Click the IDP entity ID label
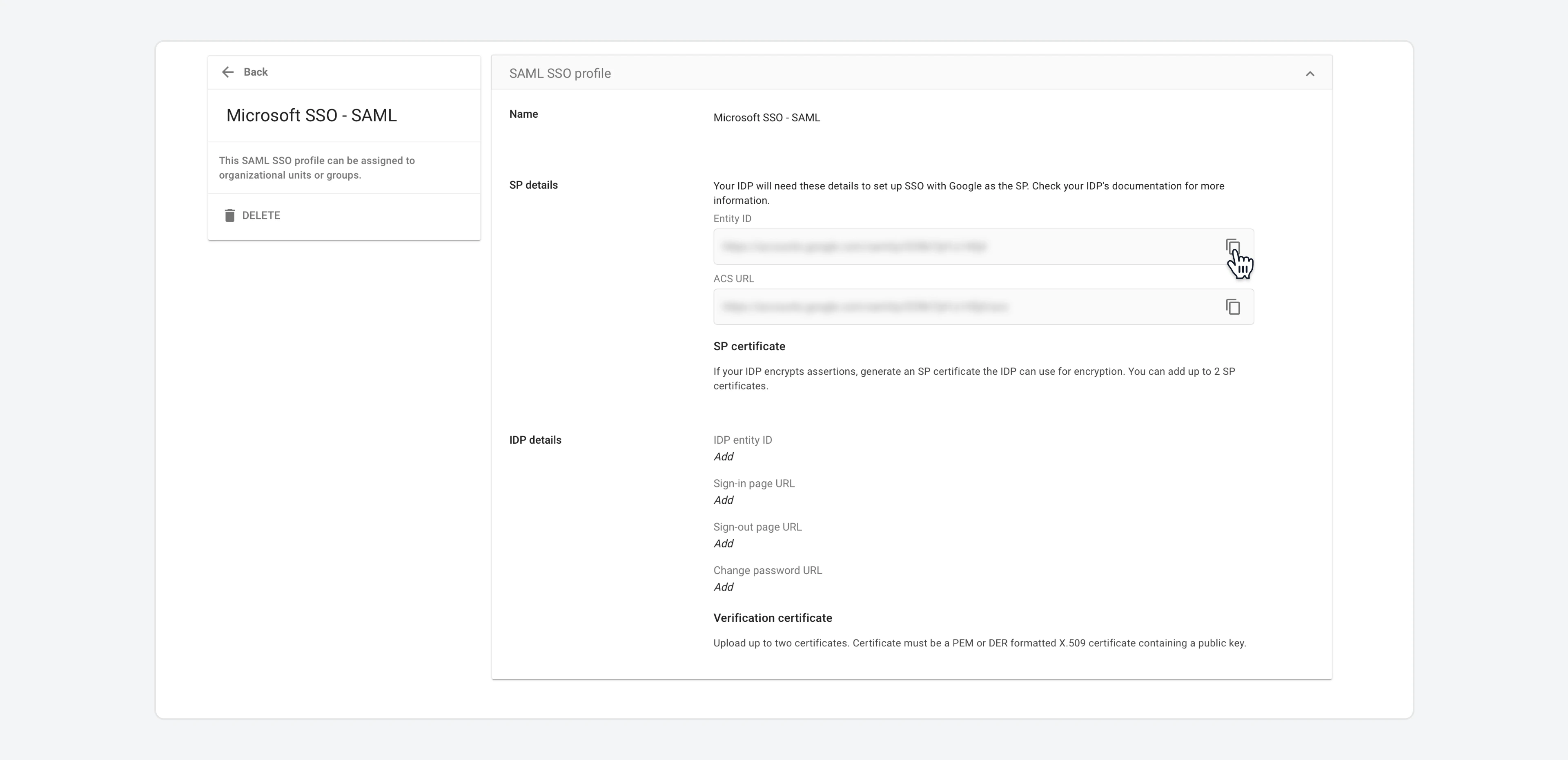This screenshot has width=1568, height=760. (x=743, y=440)
